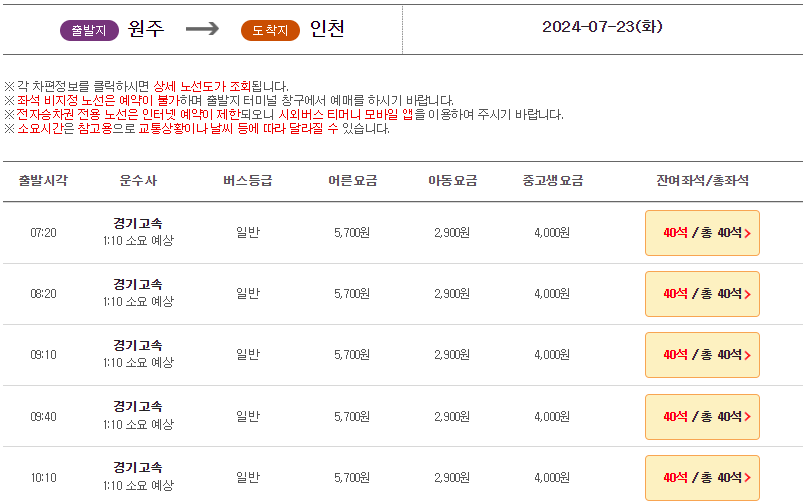Click the 버스등급 column header
The image size is (803, 504).
click(248, 180)
